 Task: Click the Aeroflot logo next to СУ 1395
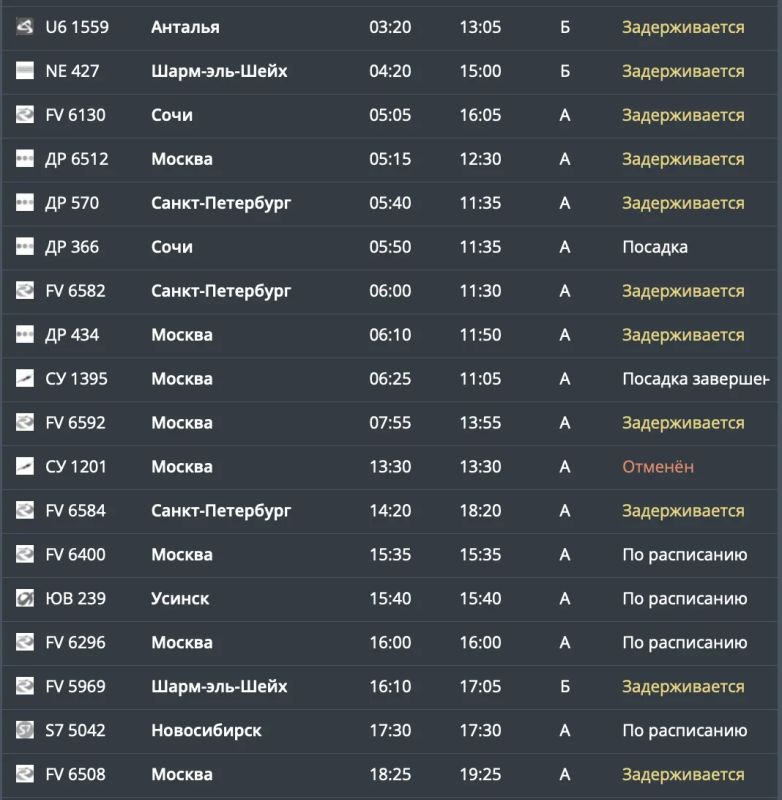click(x=24, y=378)
